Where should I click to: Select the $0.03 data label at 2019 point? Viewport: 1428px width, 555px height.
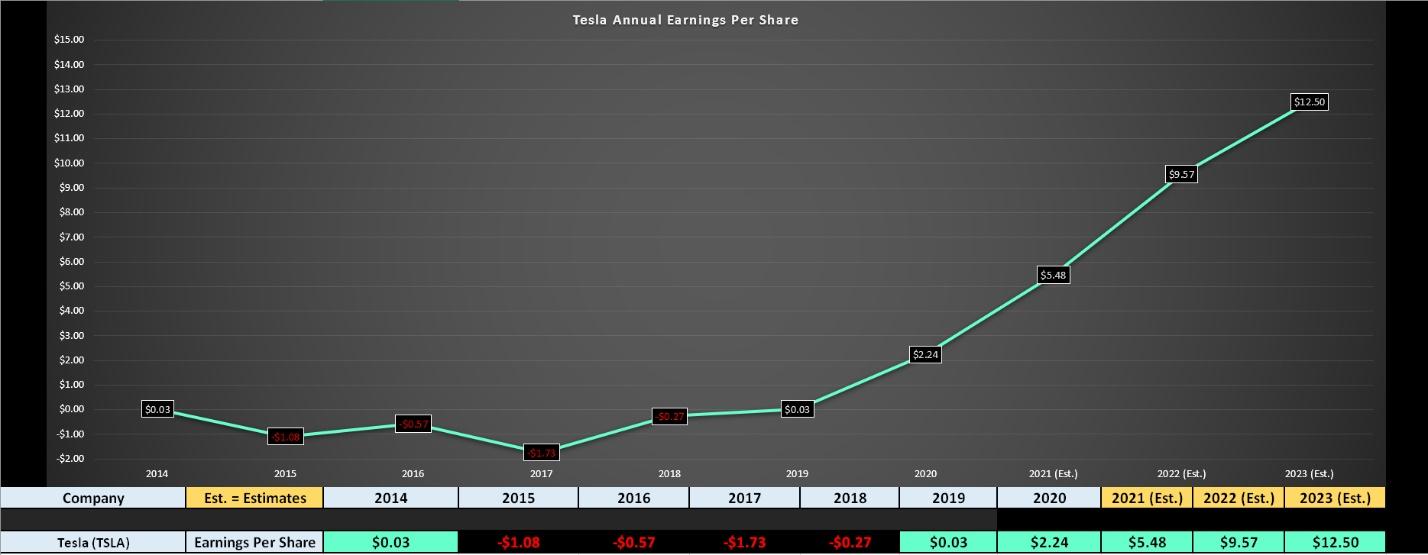[797, 409]
